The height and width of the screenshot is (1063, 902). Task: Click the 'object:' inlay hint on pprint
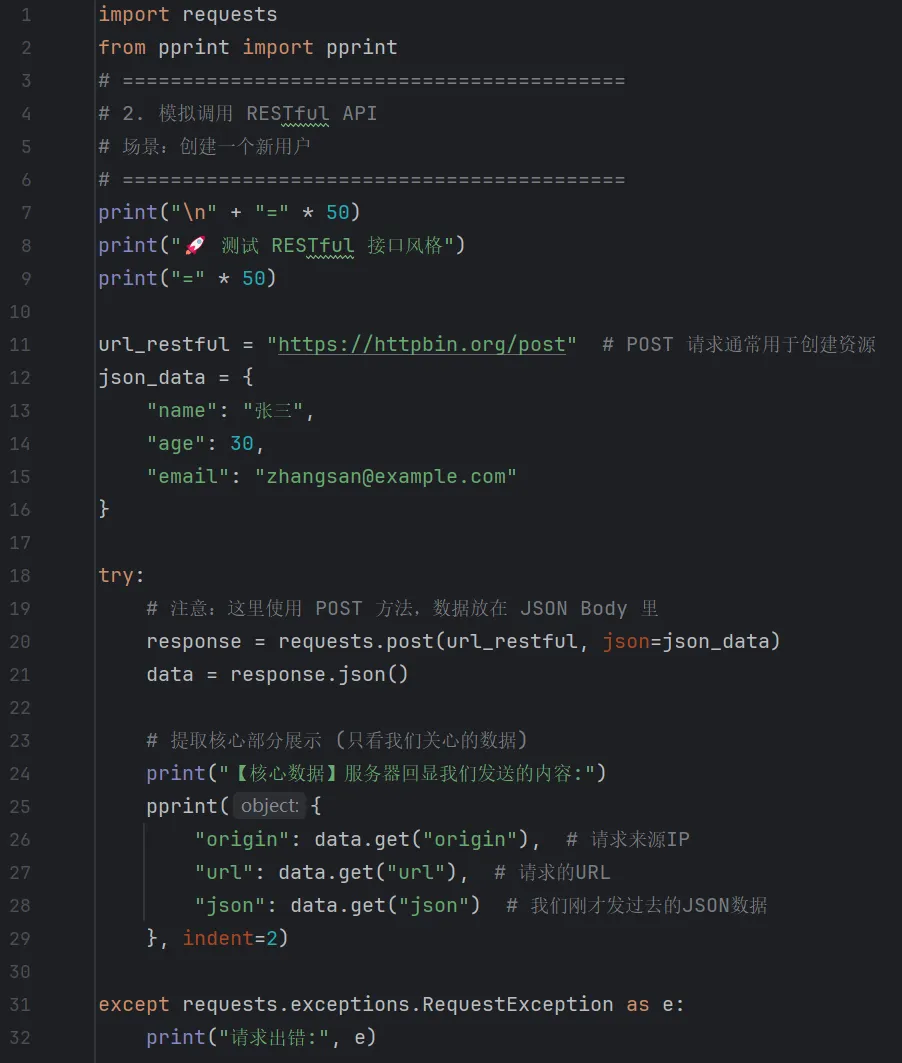point(269,805)
